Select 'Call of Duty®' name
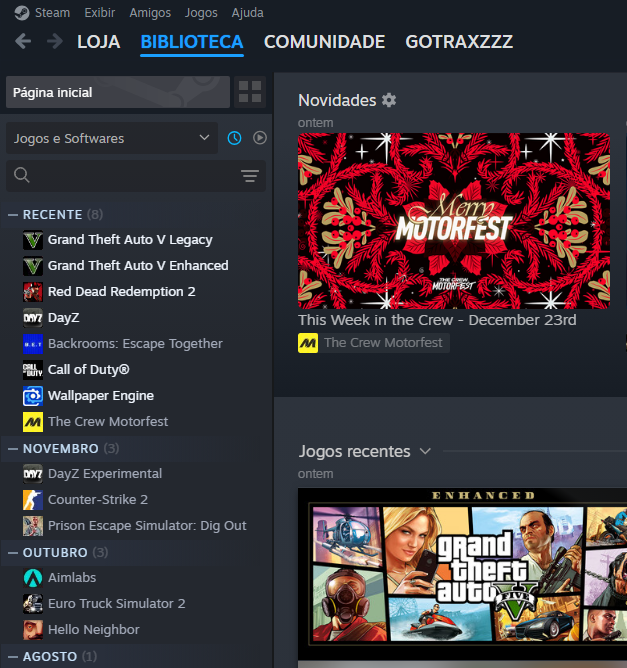This screenshot has width=627, height=668. click(89, 370)
